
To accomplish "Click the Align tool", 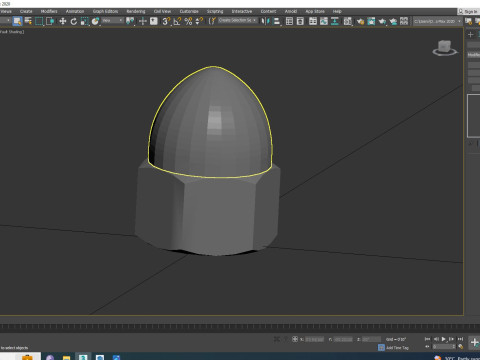I will [x=277, y=21].
